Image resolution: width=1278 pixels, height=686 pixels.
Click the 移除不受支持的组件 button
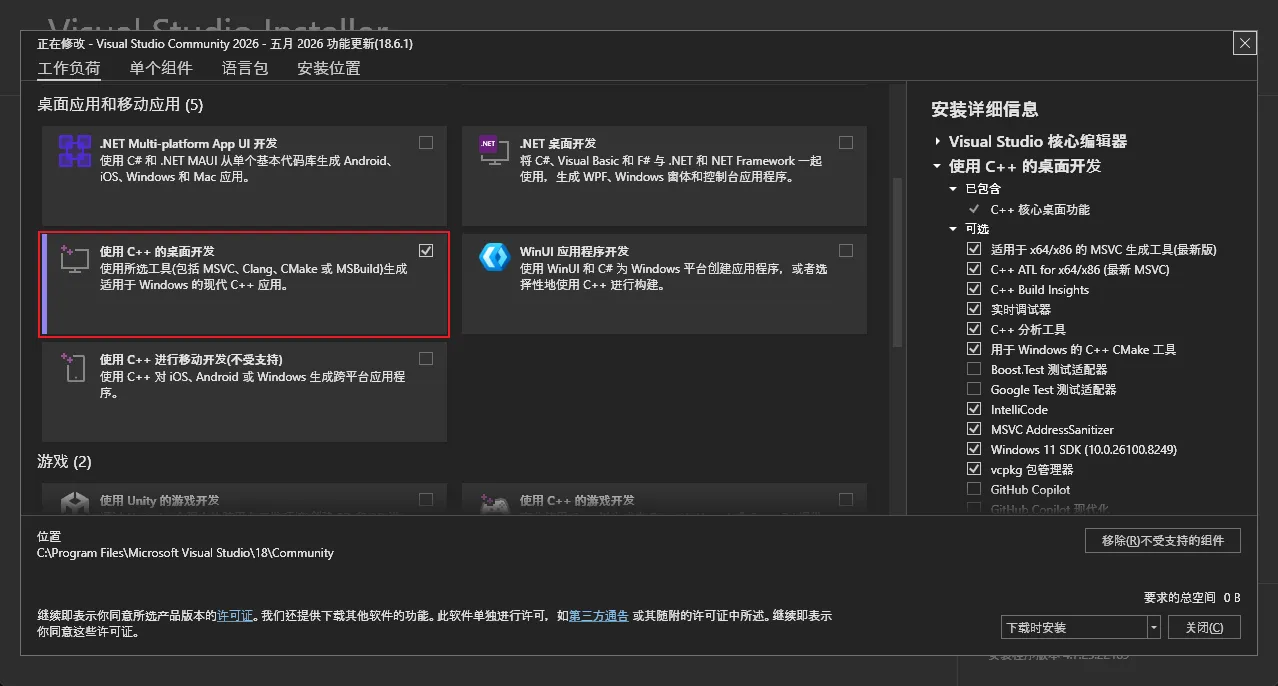[1163, 540]
